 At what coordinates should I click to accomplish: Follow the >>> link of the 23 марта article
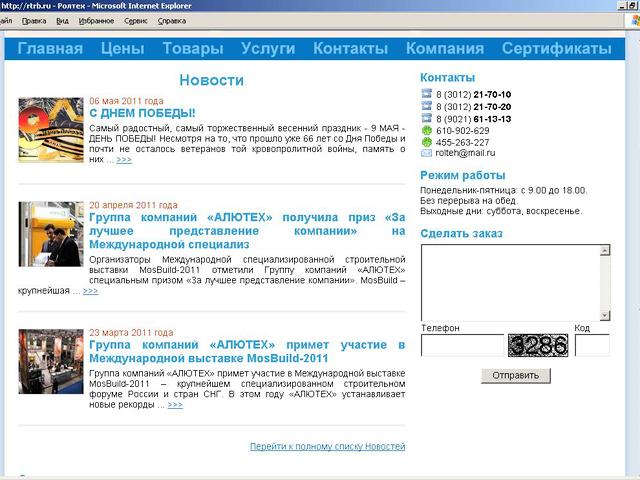[175, 405]
